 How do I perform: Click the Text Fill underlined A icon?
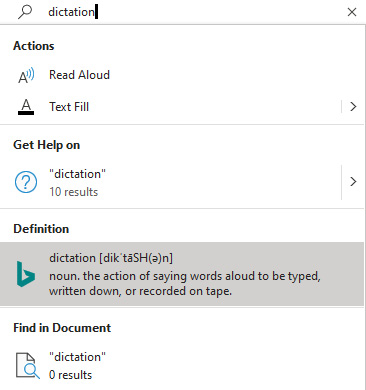point(26,107)
